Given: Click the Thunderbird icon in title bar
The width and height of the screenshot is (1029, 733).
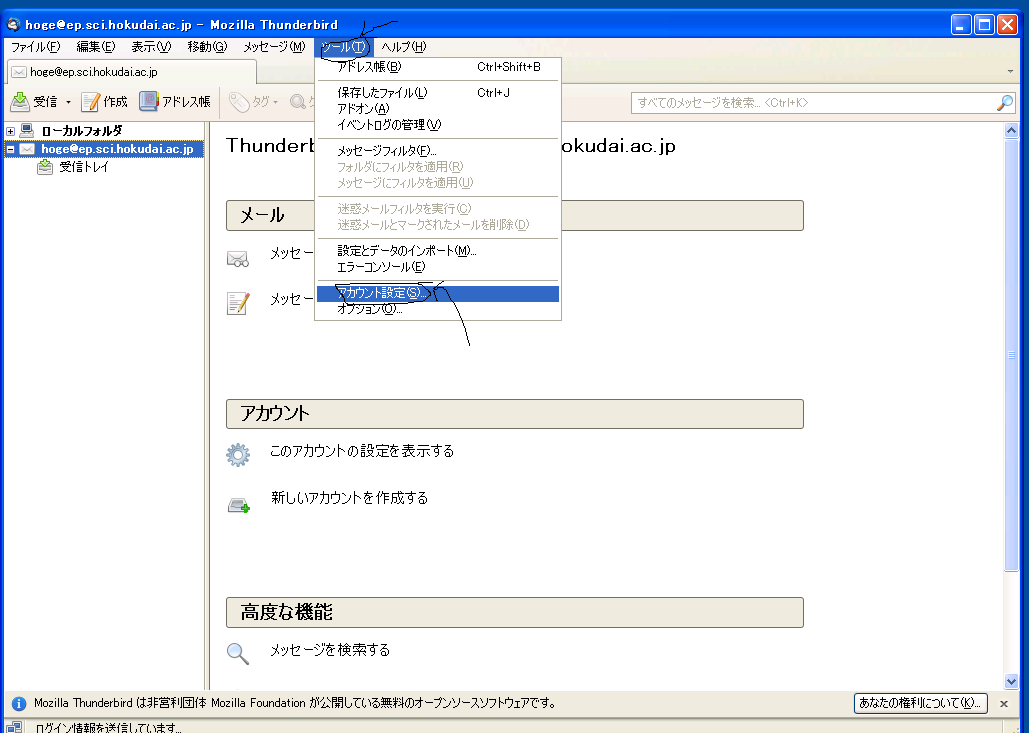Looking at the screenshot, I should click(x=14, y=25).
